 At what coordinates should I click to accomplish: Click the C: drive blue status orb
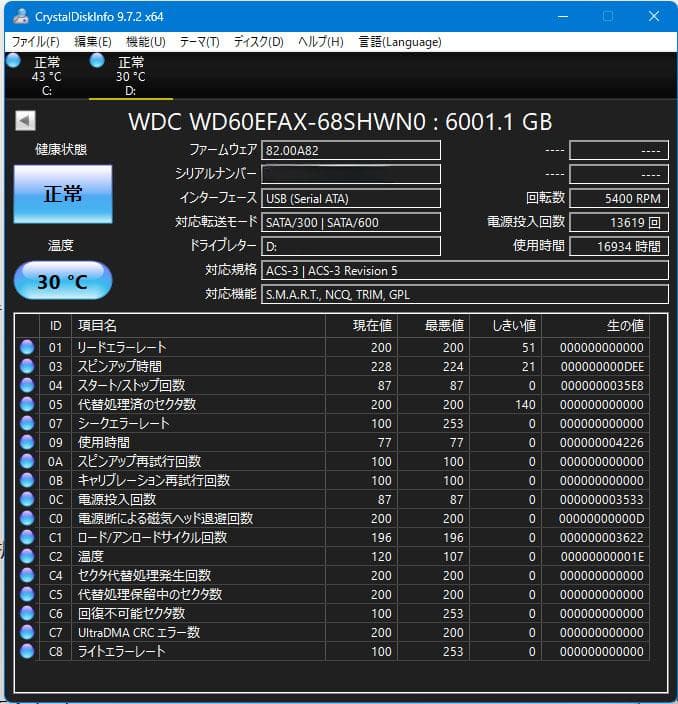tap(13, 60)
